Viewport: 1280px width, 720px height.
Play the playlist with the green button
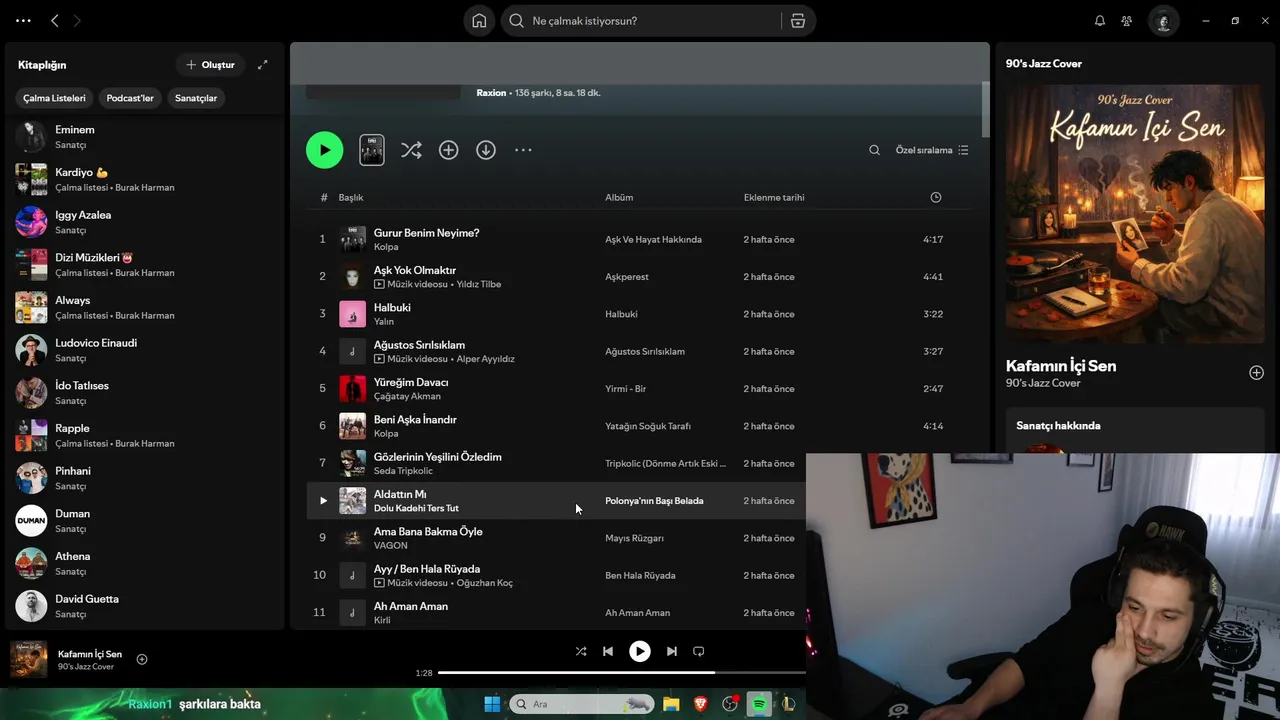pos(324,150)
